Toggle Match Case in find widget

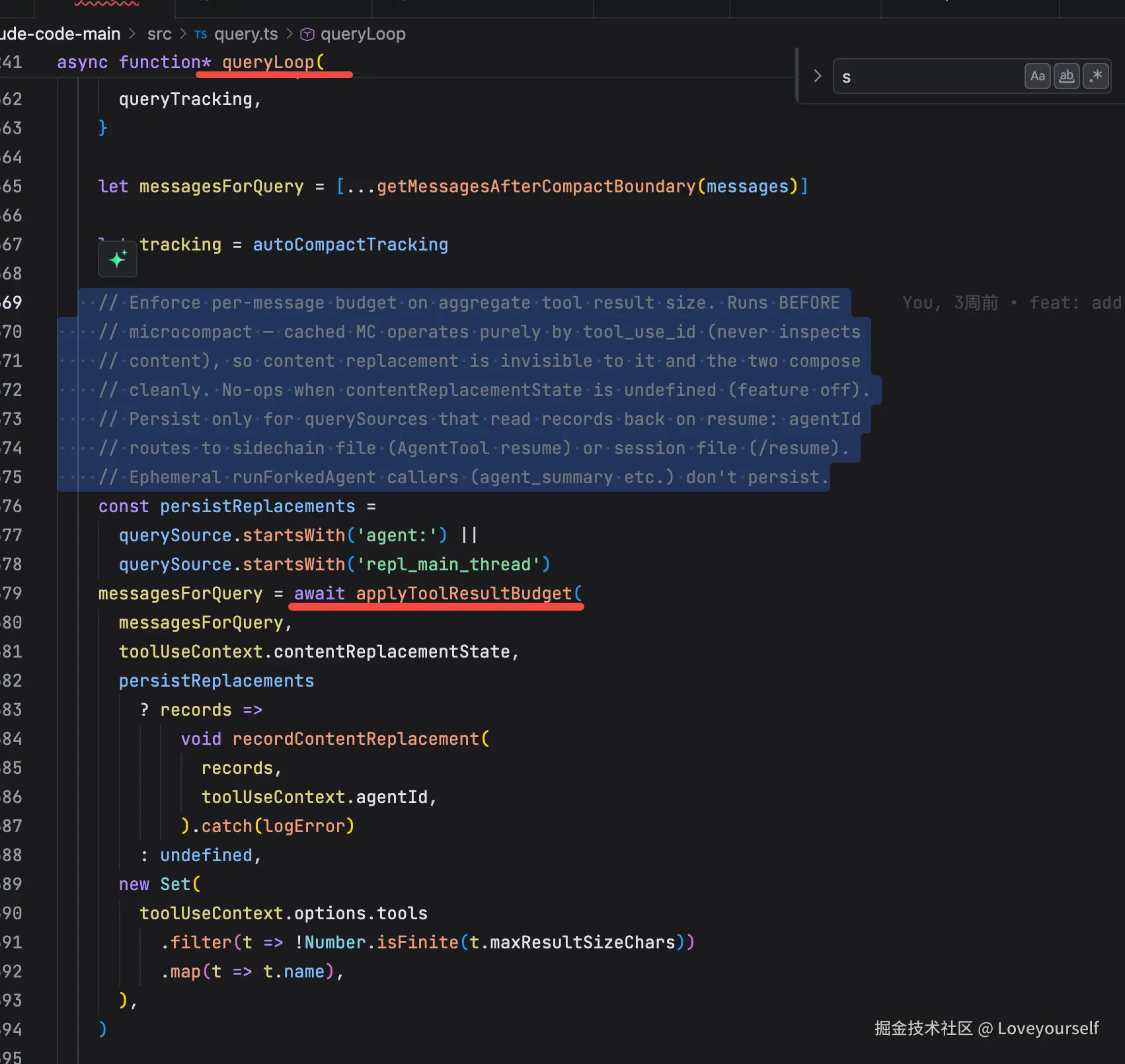[x=1037, y=76]
